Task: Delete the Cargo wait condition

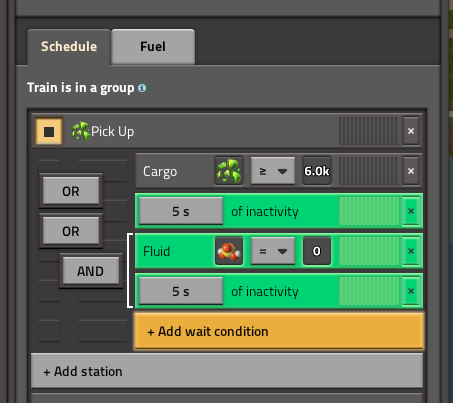Action: tap(411, 171)
